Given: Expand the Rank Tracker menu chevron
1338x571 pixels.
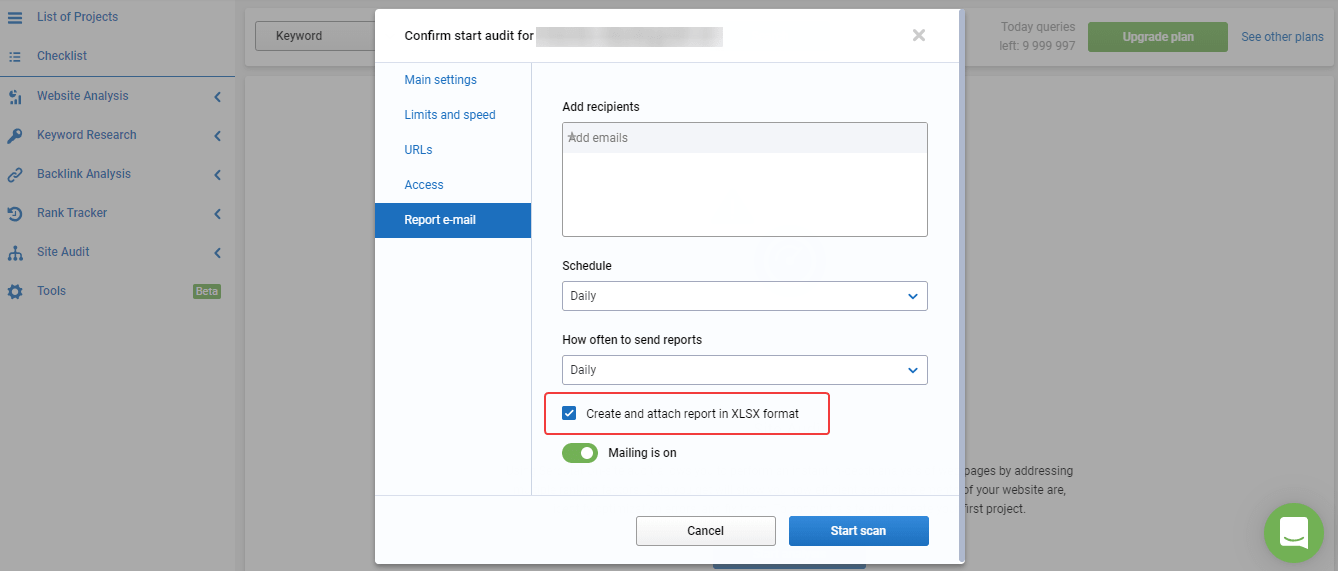Looking at the screenshot, I should (x=217, y=214).
